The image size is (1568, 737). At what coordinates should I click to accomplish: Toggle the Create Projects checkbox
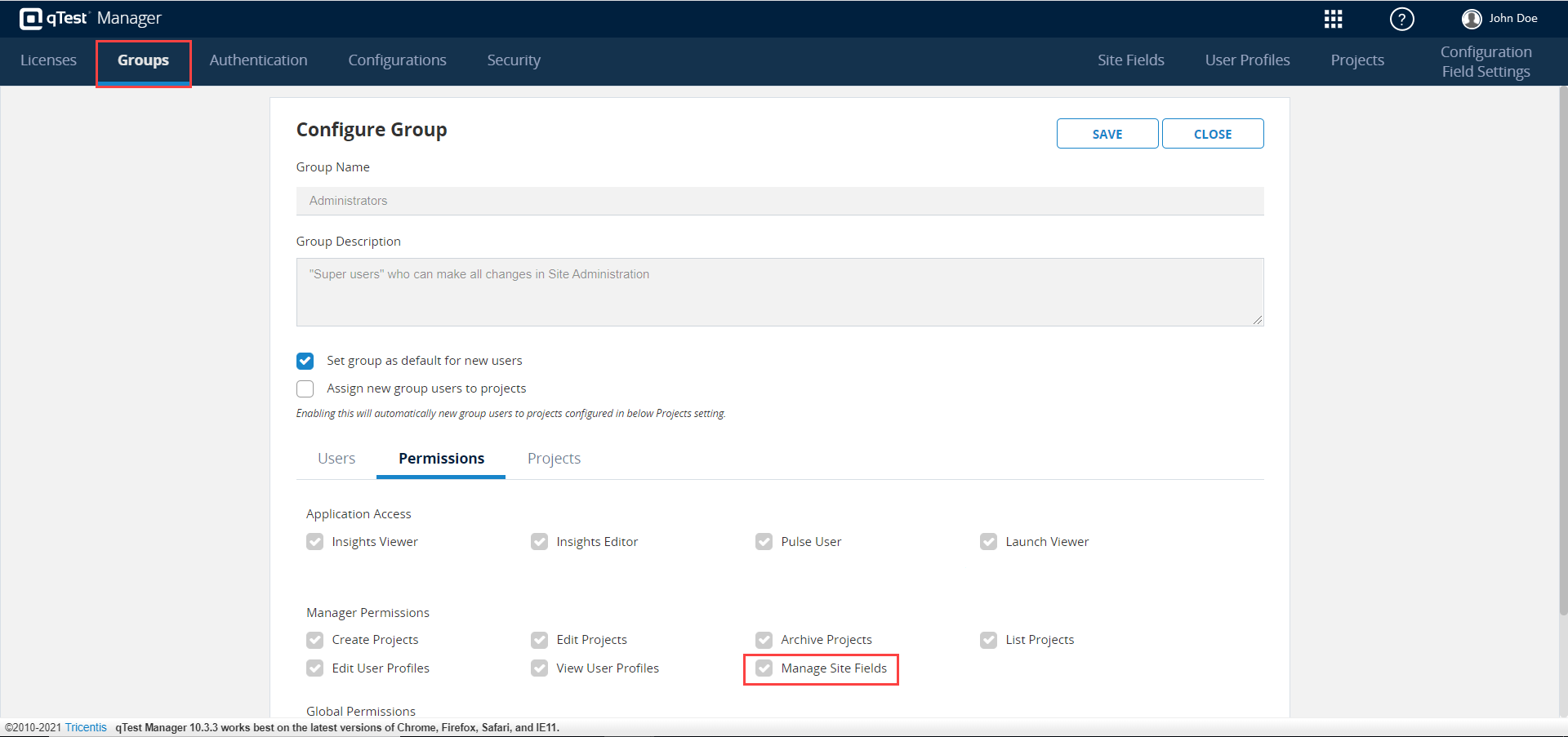315,640
